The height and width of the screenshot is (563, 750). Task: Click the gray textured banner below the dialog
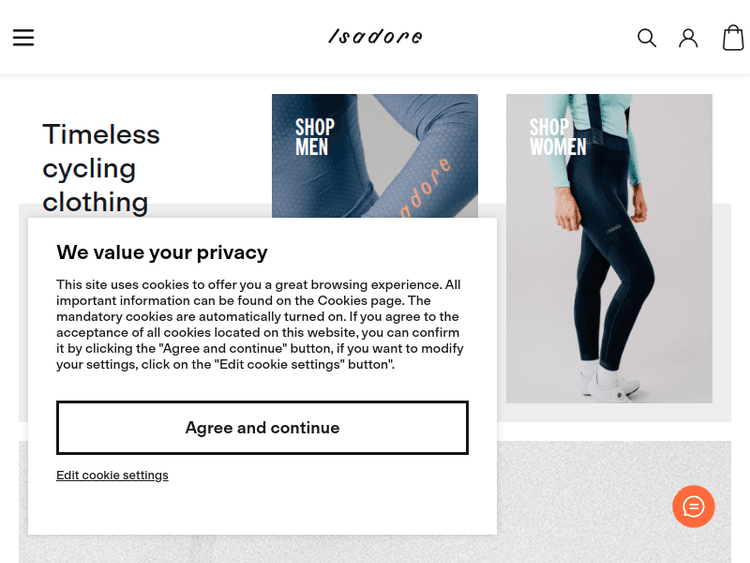tap(600, 500)
